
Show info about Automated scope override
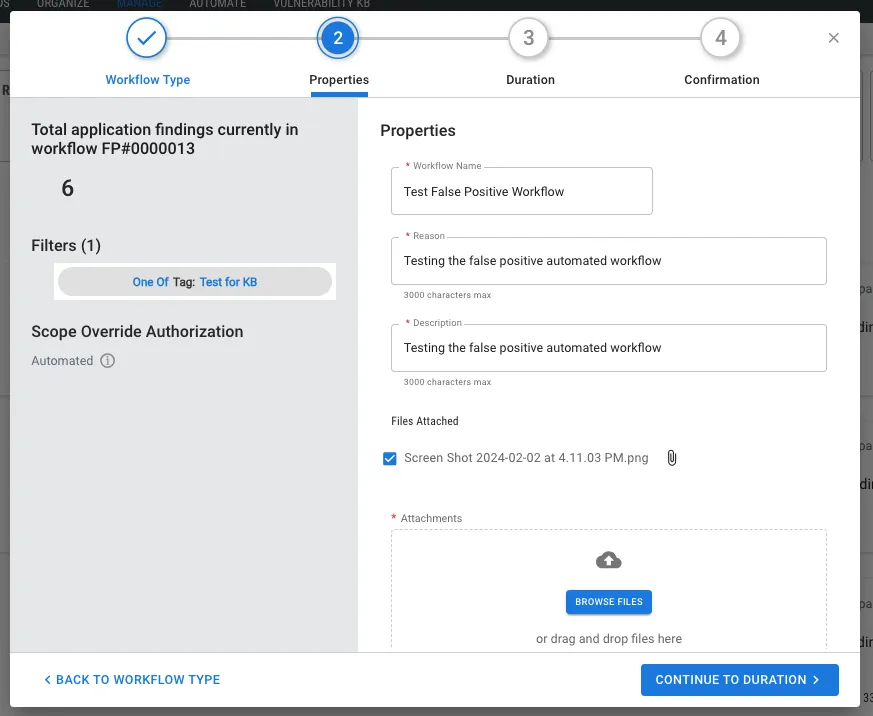pyautogui.click(x=107, y=361)
